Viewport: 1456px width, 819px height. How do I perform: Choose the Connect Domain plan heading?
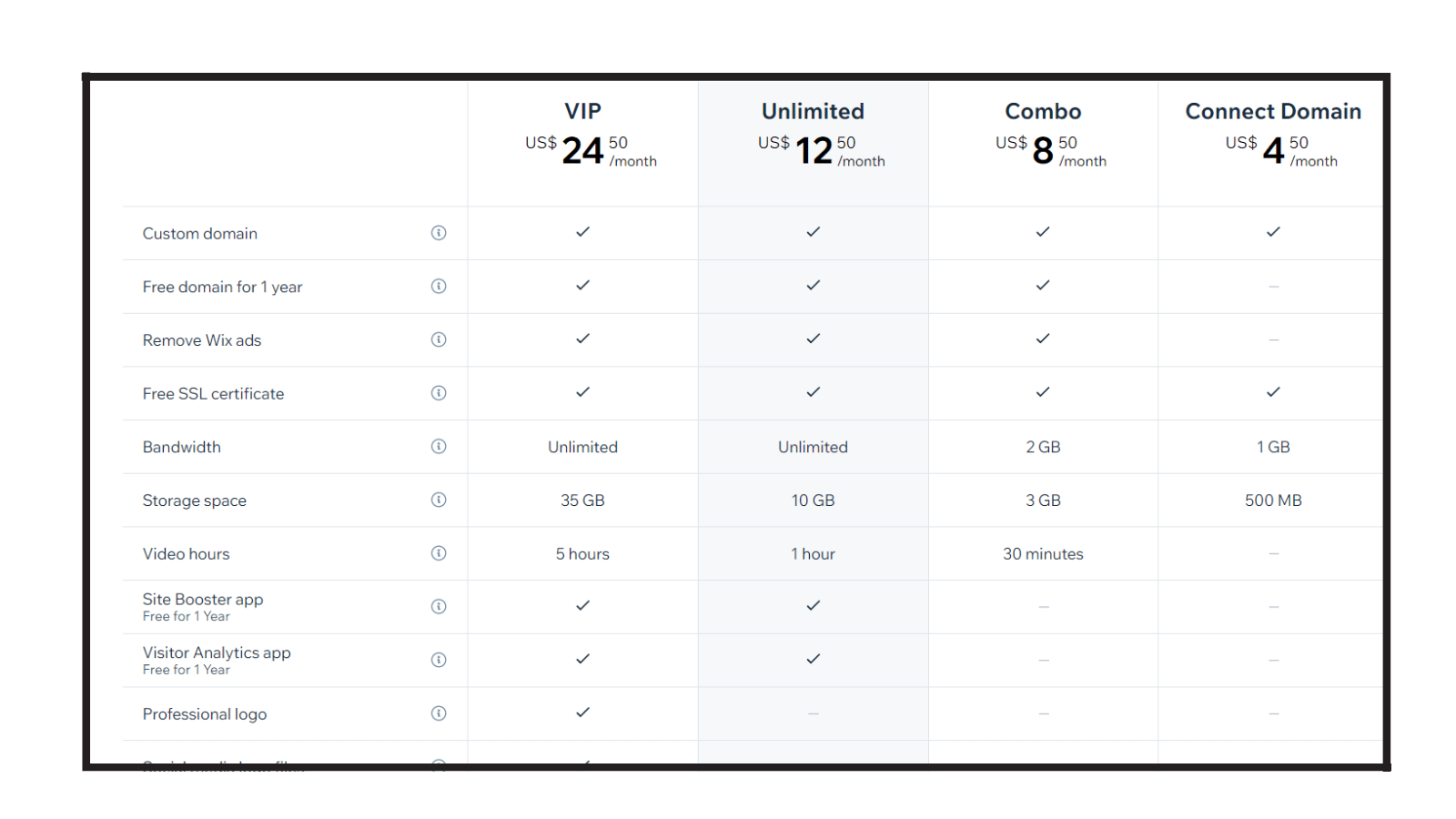[1273, 111]
